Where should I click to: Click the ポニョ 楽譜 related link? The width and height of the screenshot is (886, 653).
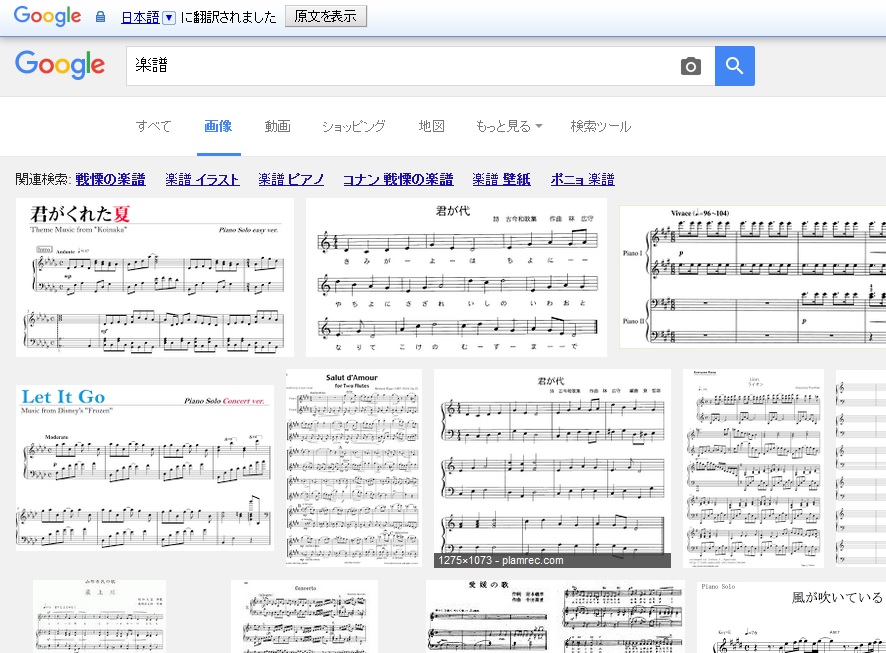pos(582,180)
